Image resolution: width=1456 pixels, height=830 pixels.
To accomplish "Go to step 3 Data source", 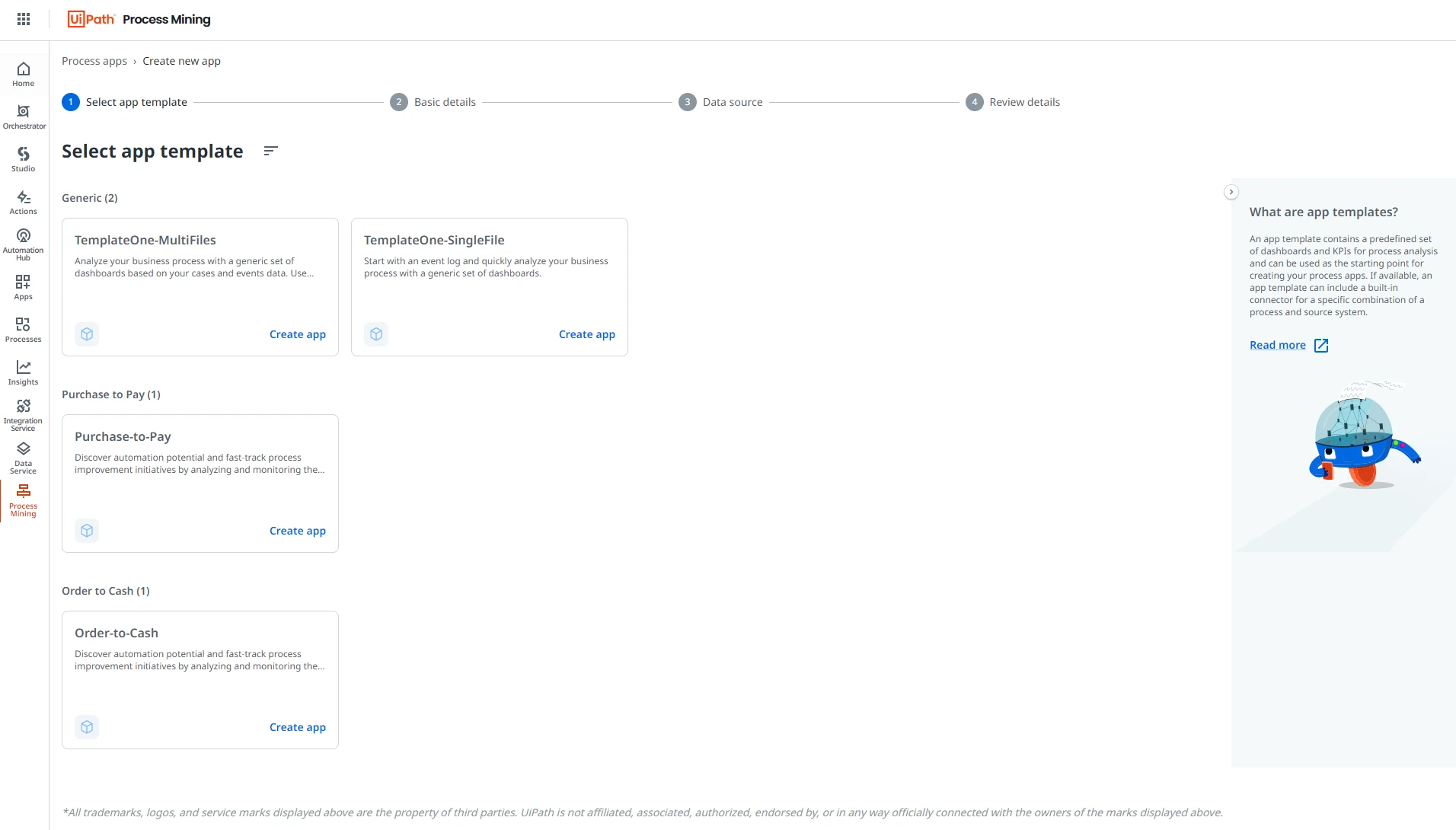I will [x=721, y=102].
